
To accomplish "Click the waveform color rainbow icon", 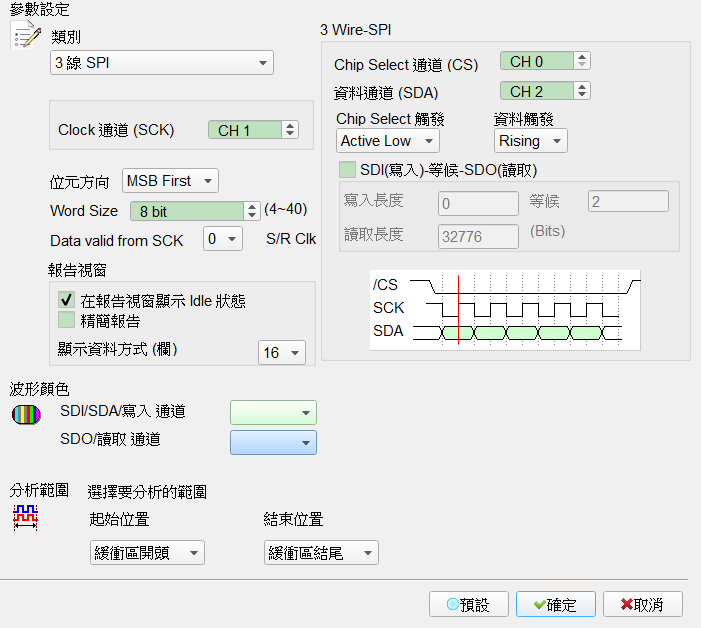I will coord(26,415).
